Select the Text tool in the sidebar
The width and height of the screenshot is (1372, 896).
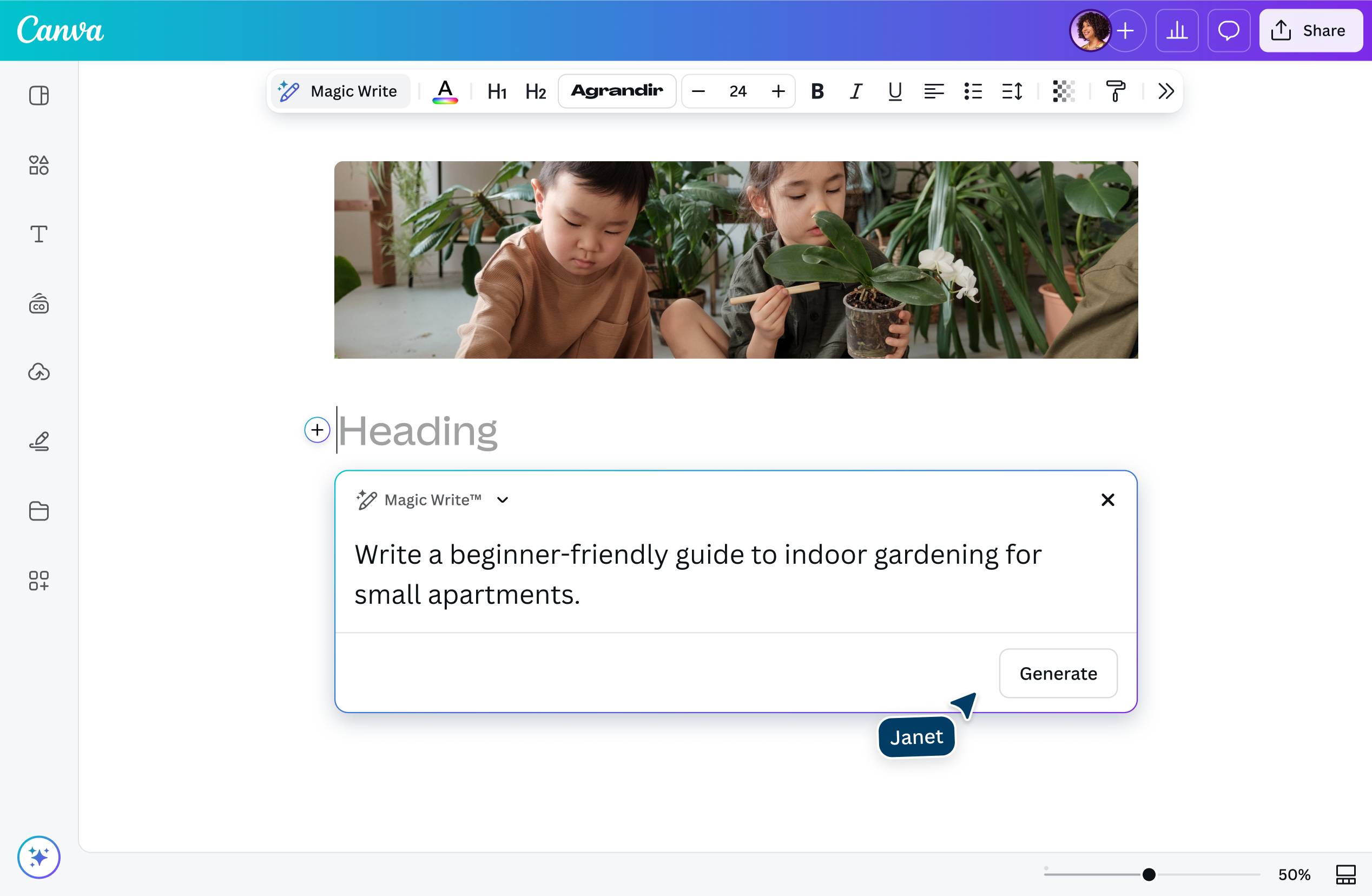tap(38, 234)
